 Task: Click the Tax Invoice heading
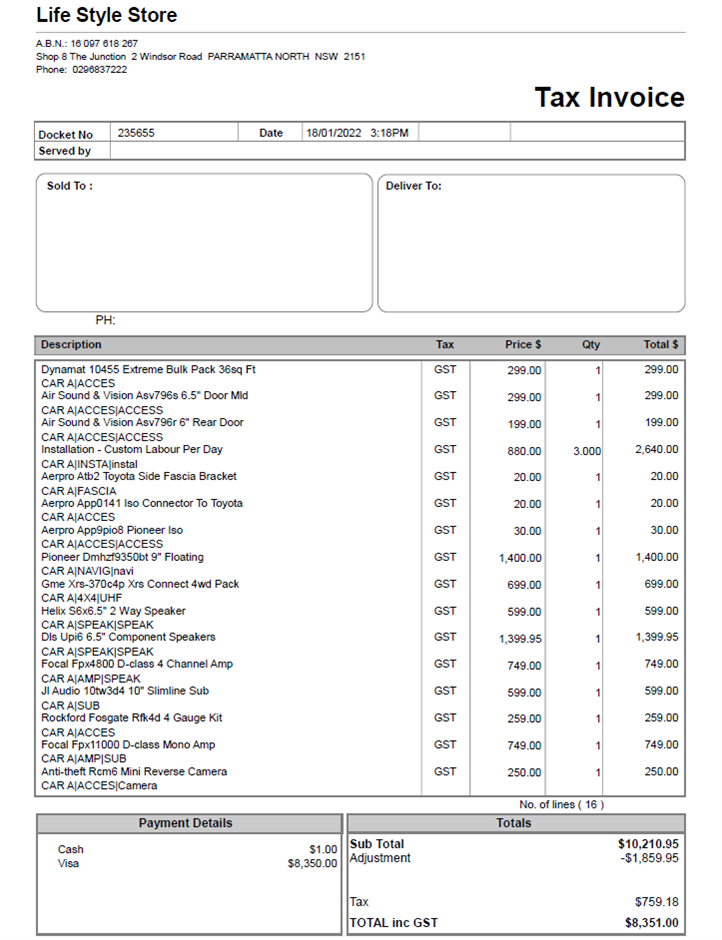tap(609, 97)
